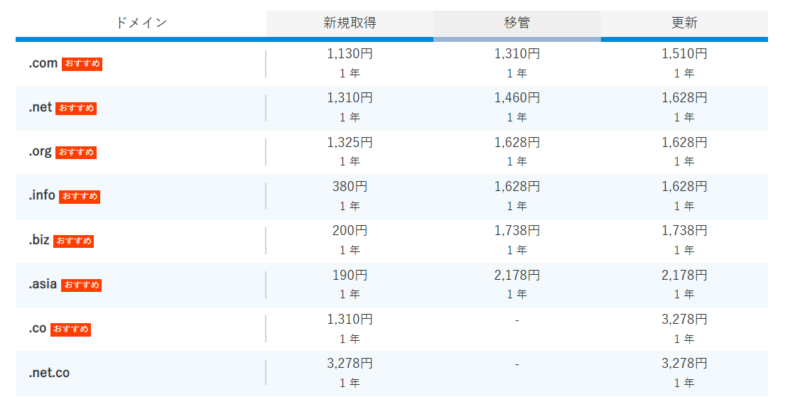
Task: Click the .biz new registration price 200円
Action: coord(350,231)
